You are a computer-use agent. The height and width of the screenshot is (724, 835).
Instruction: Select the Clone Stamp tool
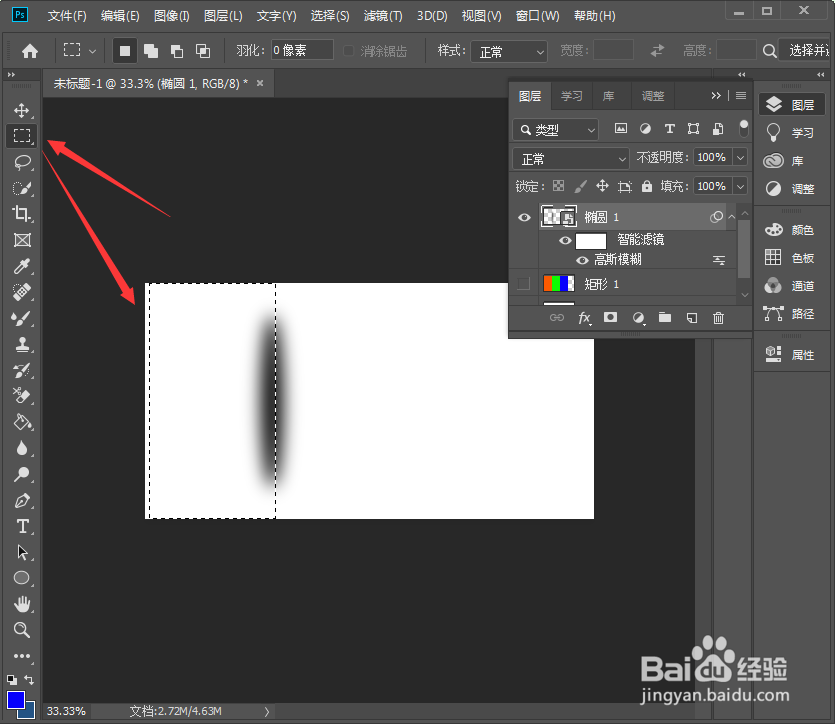point(21,344)
